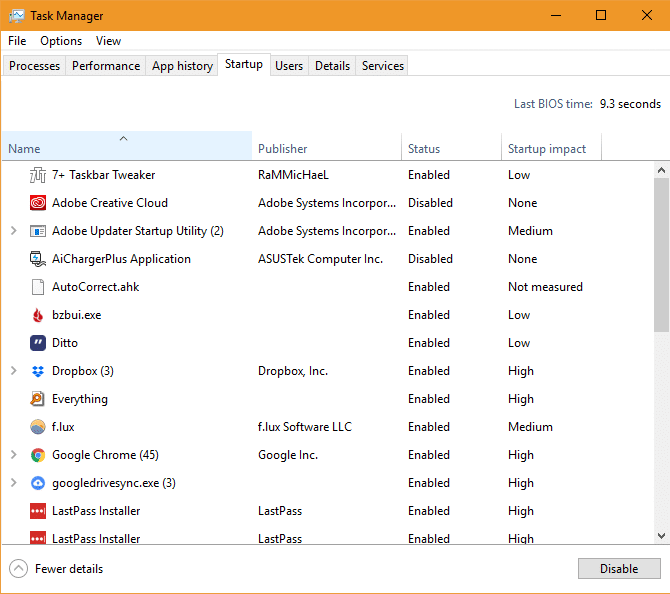Click the Dropbox icon in the list

click(x=38, y=371)
